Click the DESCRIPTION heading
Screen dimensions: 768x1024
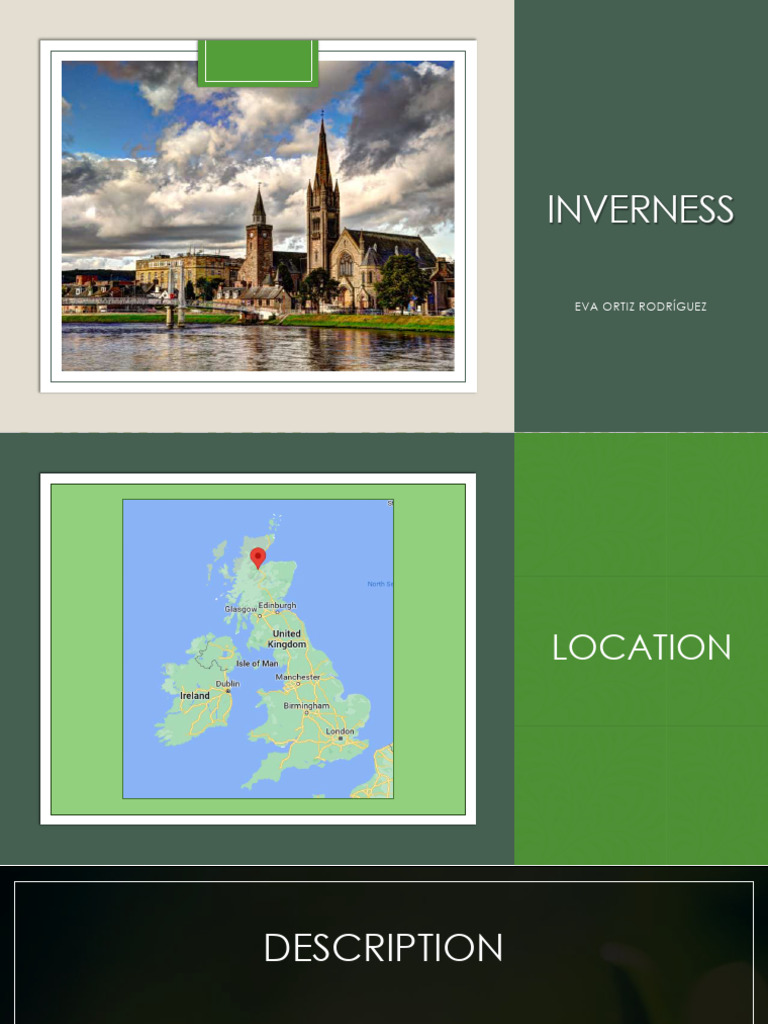383,947
